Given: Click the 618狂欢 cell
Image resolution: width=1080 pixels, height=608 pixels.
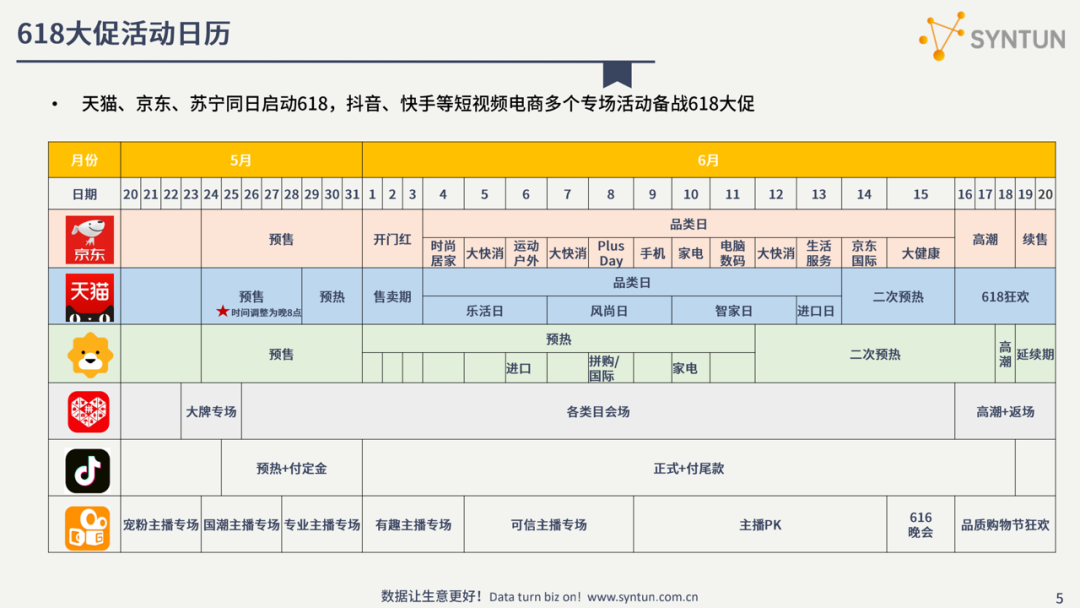Looking at the screenshot, I should click(1005, 296).
